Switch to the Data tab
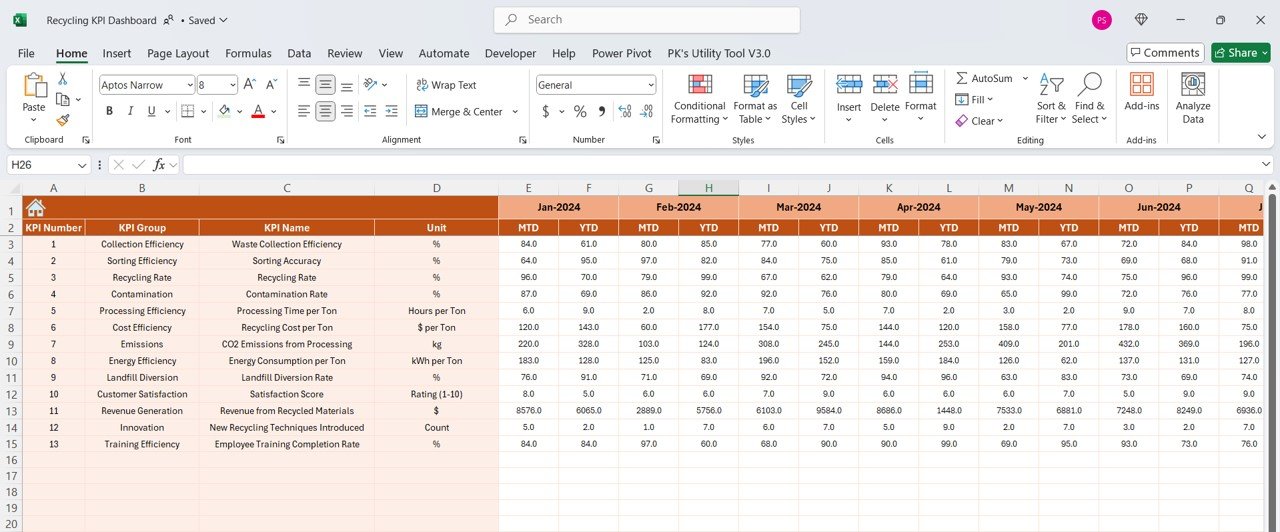Image resolution: width=1280 pixels, height=532 pixels. click(x=299, y=54)
